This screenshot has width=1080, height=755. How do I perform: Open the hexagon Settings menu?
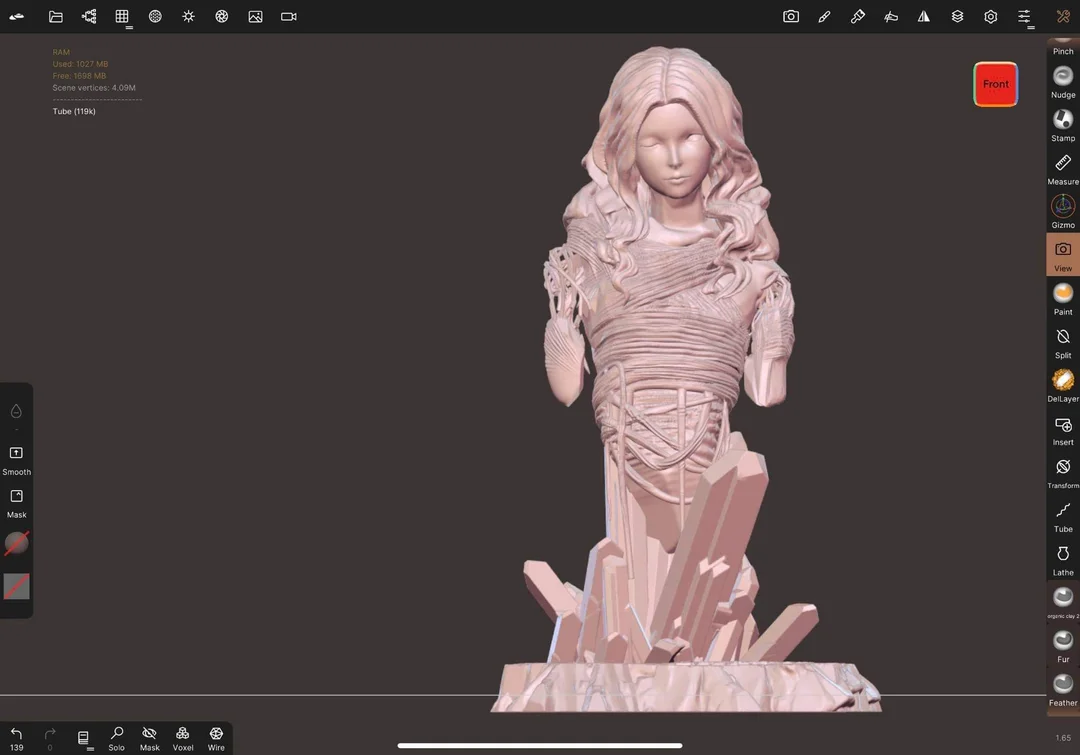pos(990,17)
